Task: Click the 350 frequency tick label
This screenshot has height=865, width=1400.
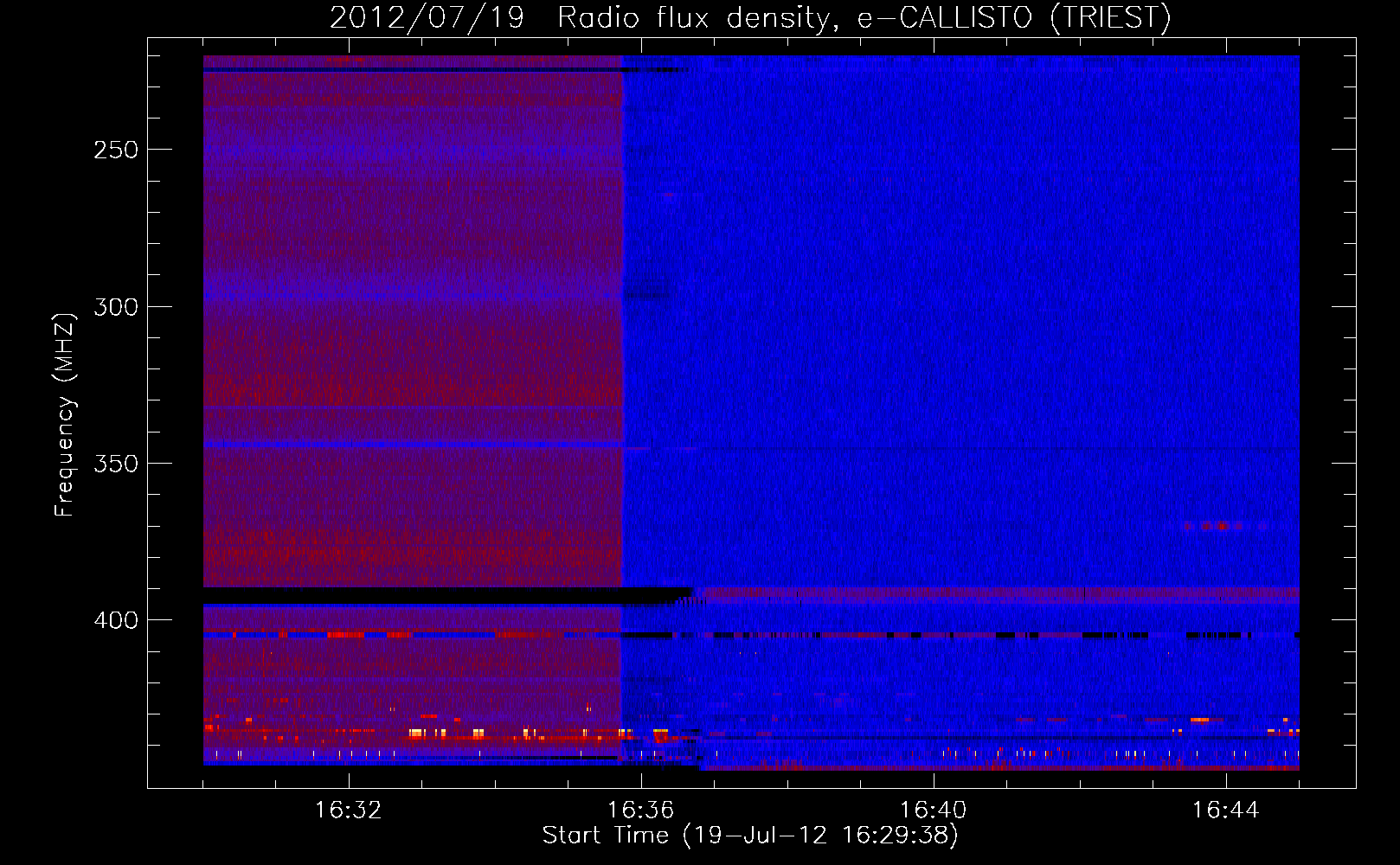Action: 116,464
